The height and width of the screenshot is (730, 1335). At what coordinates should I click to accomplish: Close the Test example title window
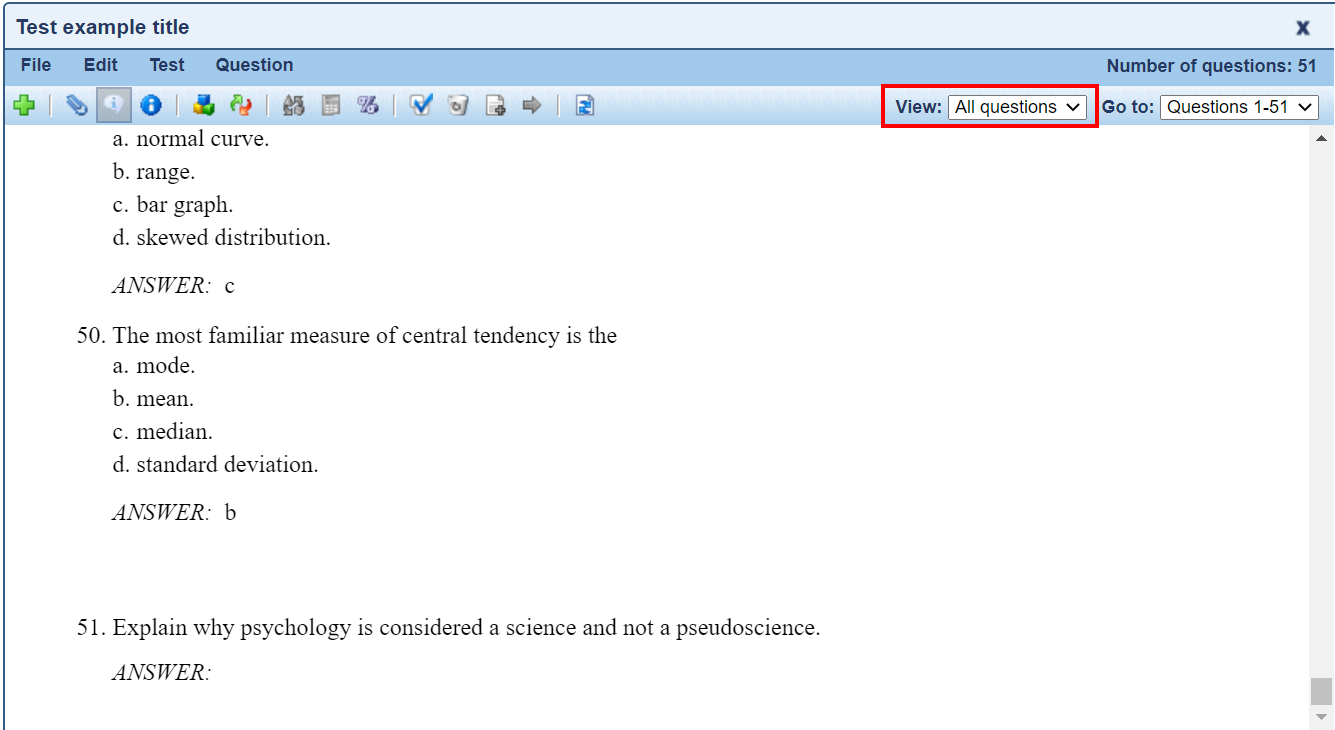pyautogui.click(x=1303, y=28)
